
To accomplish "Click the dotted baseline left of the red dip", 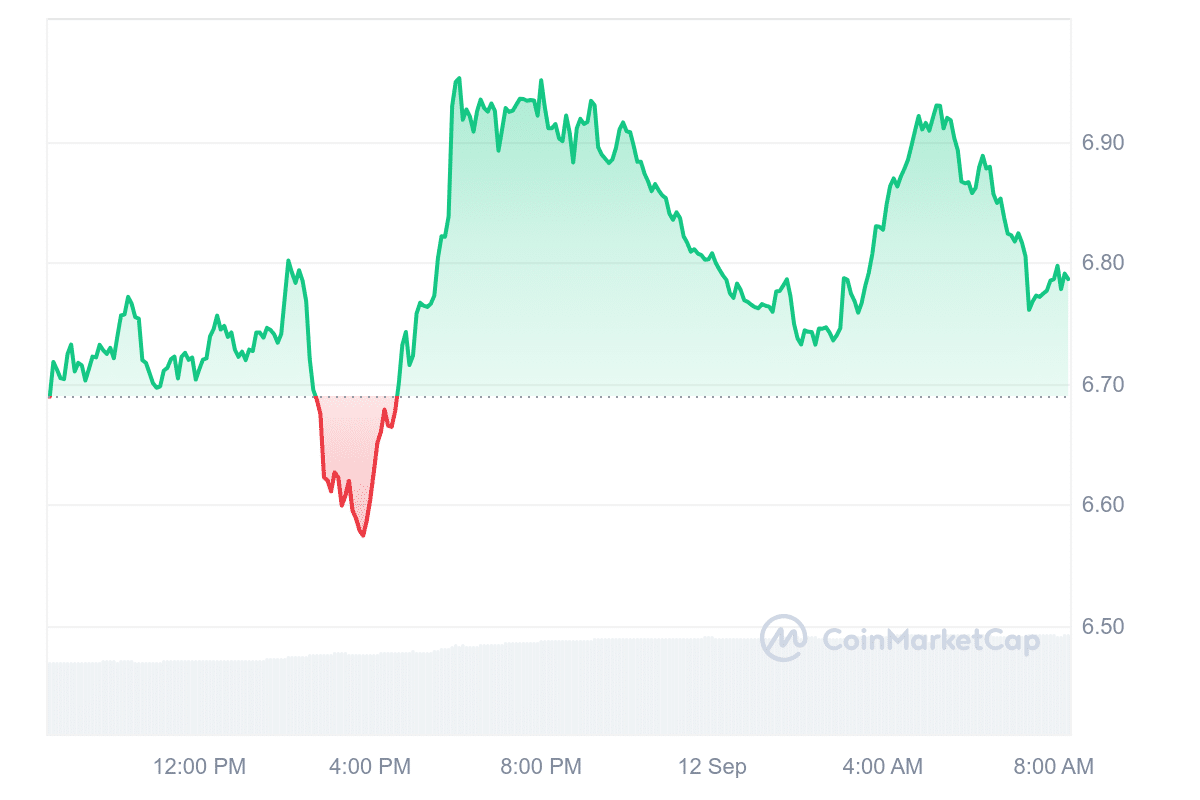I will [x=180, y=397].
